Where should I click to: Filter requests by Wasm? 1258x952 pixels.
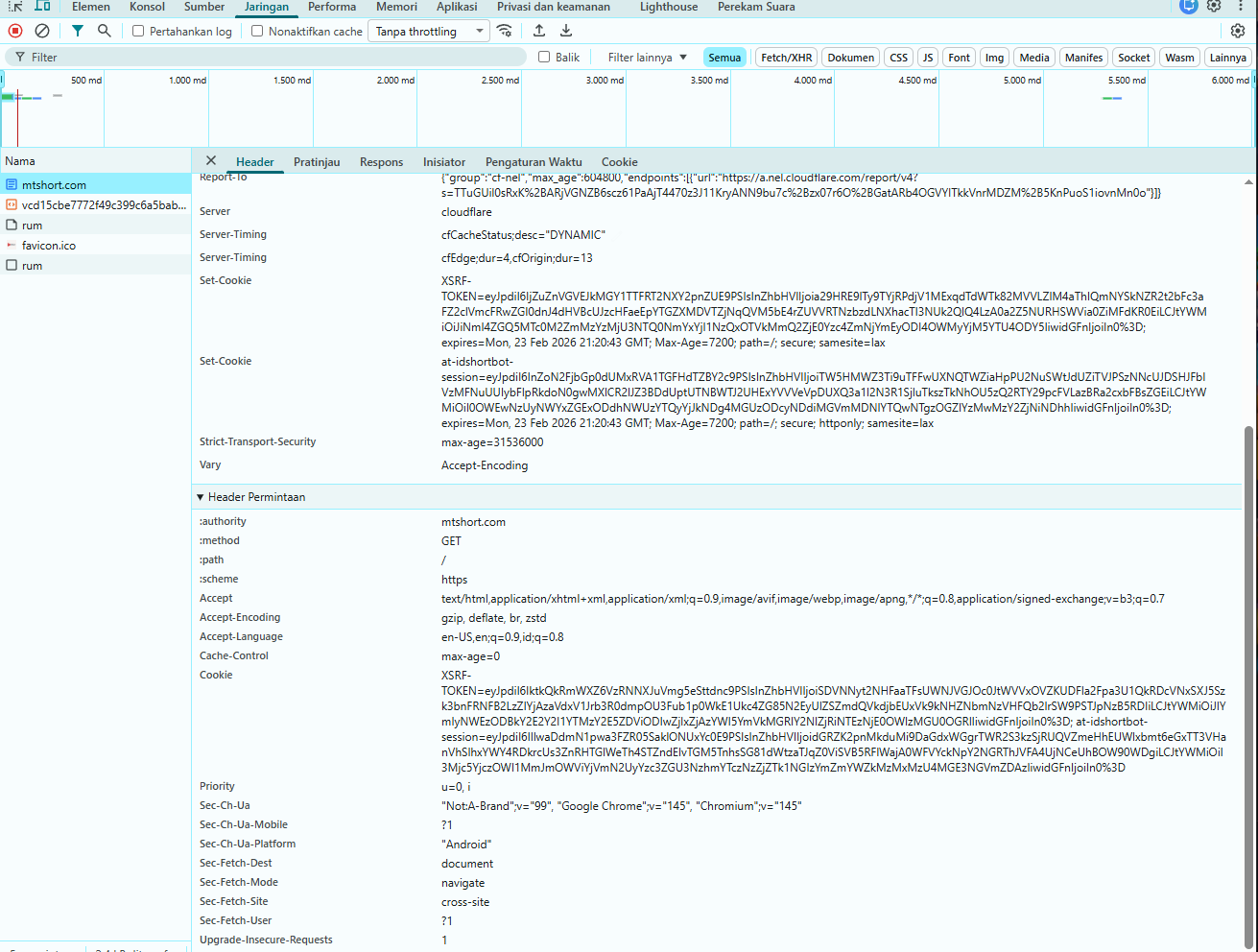[x=1180, y=58]
